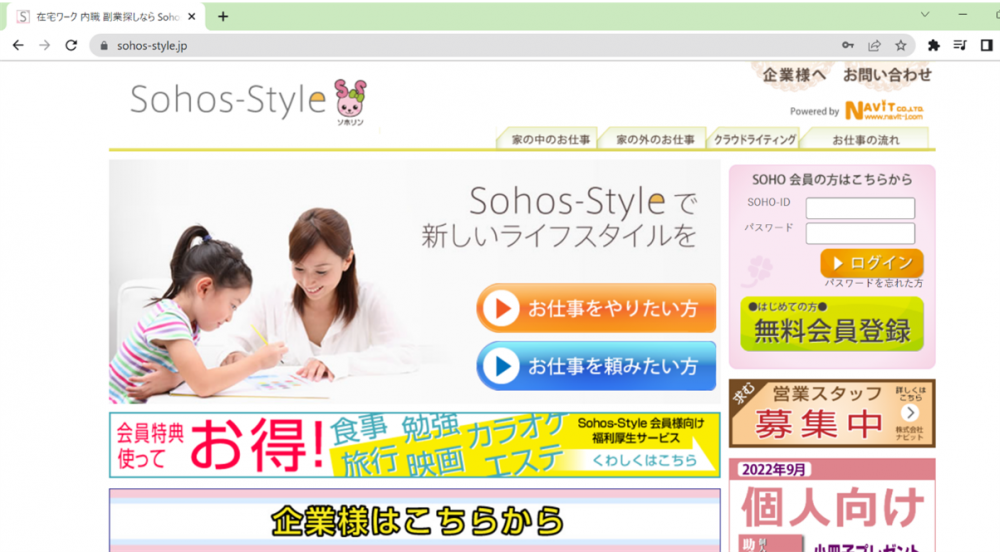Image resolution: width=1000 pixels, height=552 pixels.
Task: Open a new browser tab
Action: 223,17
